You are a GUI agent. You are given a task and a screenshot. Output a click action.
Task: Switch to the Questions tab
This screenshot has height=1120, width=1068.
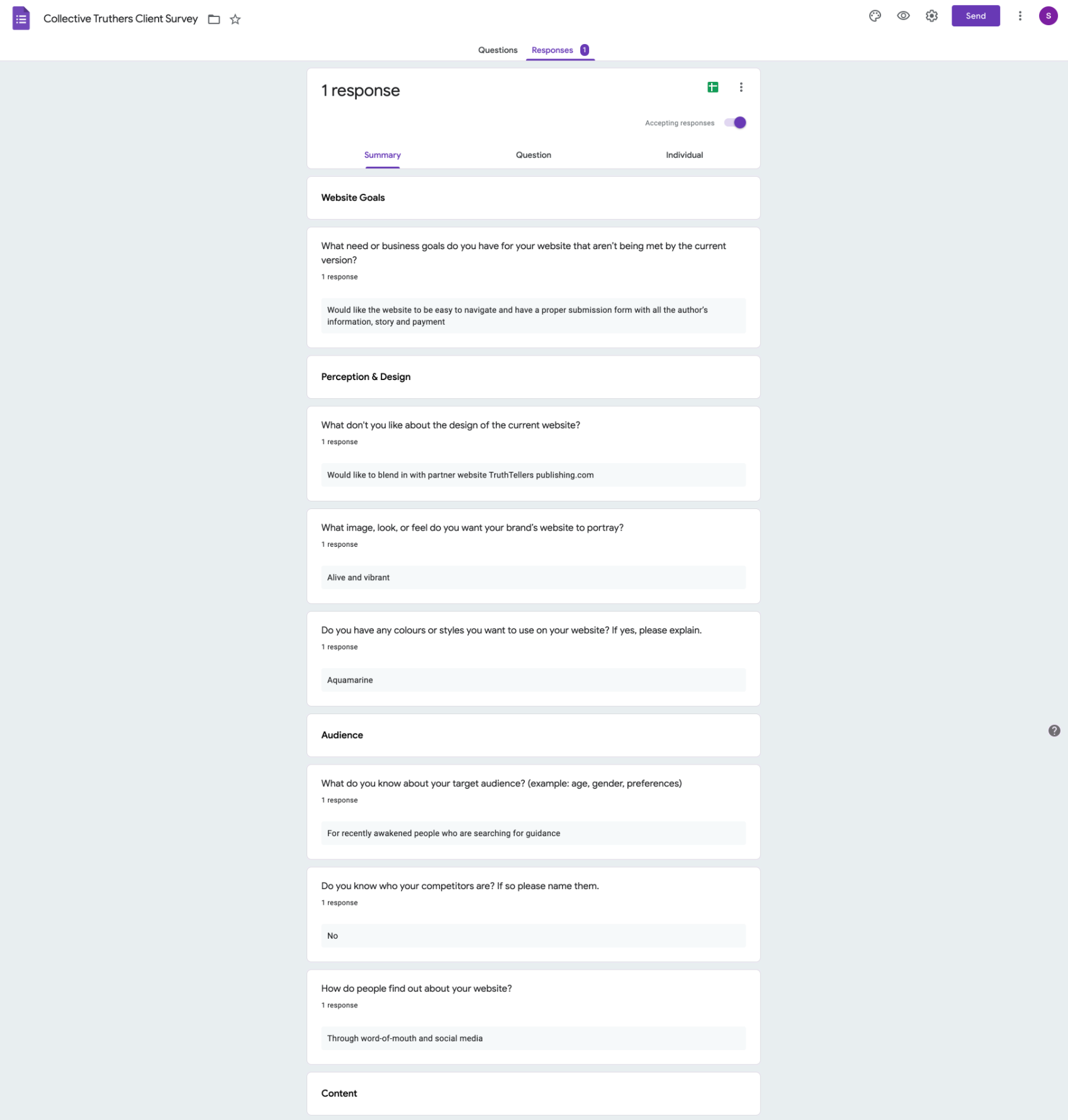[497, 50]
